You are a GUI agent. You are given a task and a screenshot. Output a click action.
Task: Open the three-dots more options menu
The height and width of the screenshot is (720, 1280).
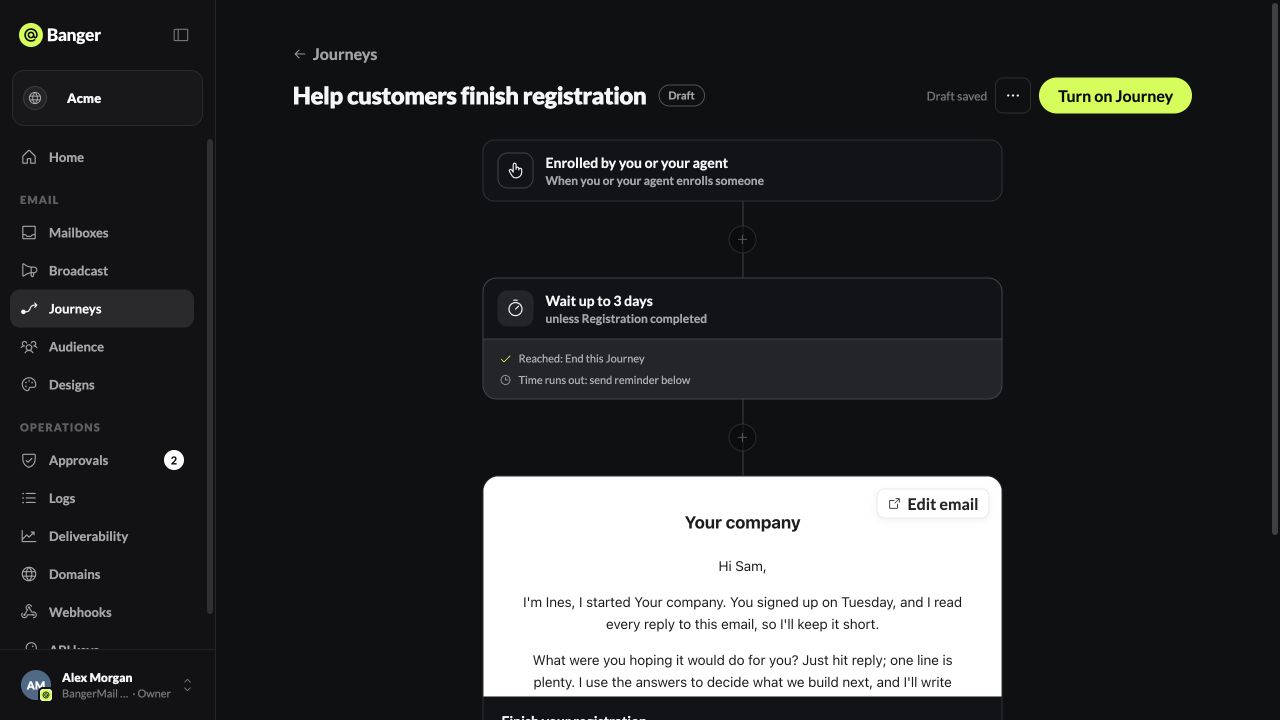coord(1013,96)
